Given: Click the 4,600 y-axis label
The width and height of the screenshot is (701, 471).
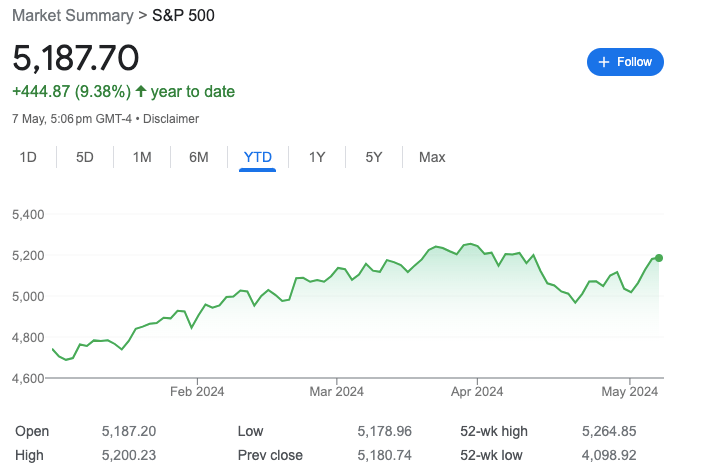Looking at the screenshot, I should coord(28,378).
